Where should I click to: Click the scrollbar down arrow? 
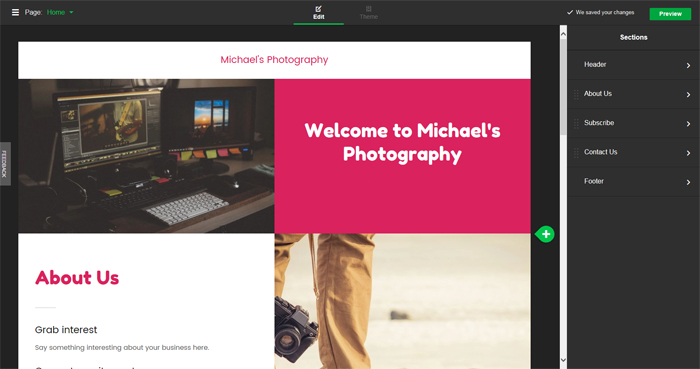point(563,360)
